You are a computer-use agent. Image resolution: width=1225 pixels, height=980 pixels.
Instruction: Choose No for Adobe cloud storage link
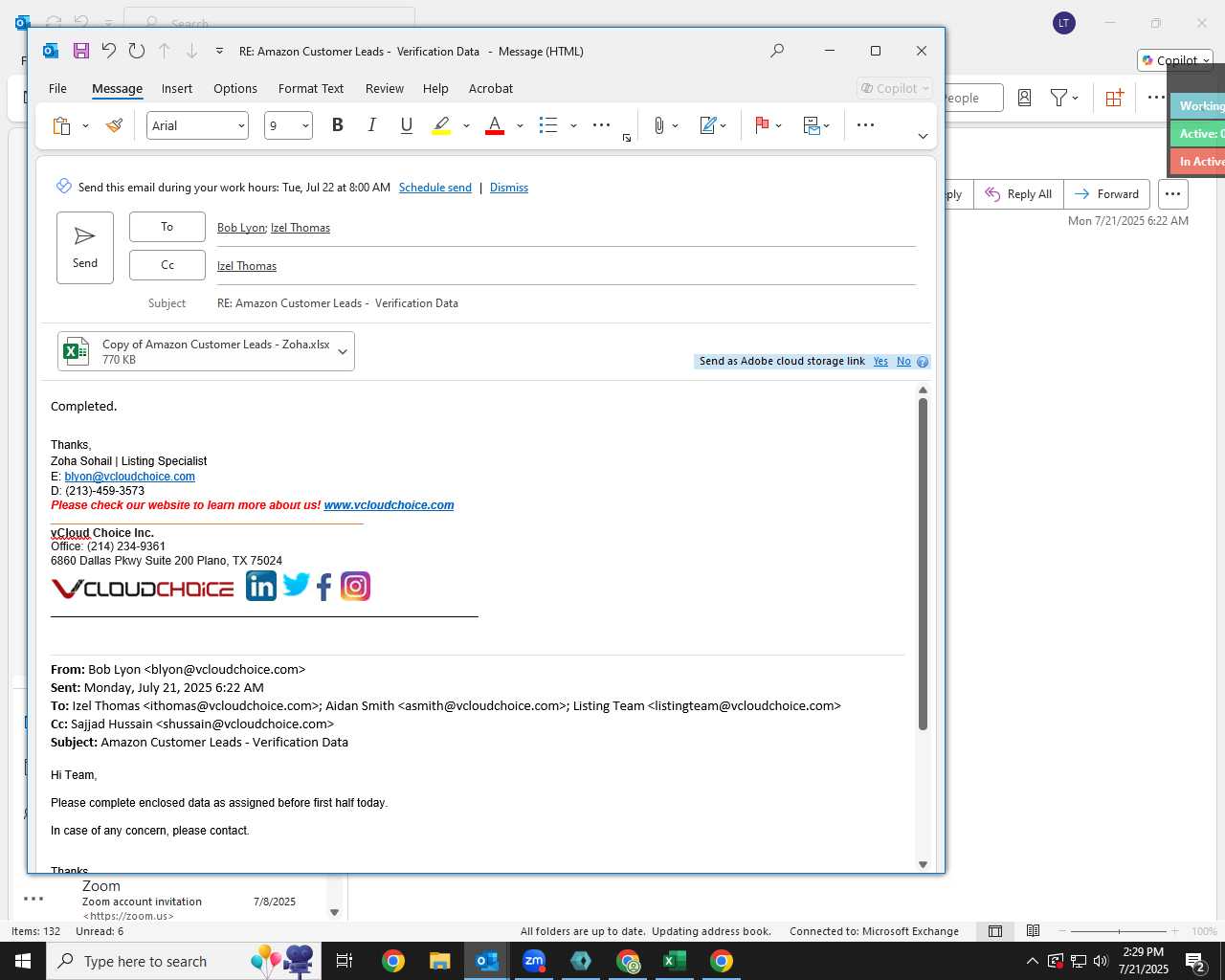[x=903, y=362]
